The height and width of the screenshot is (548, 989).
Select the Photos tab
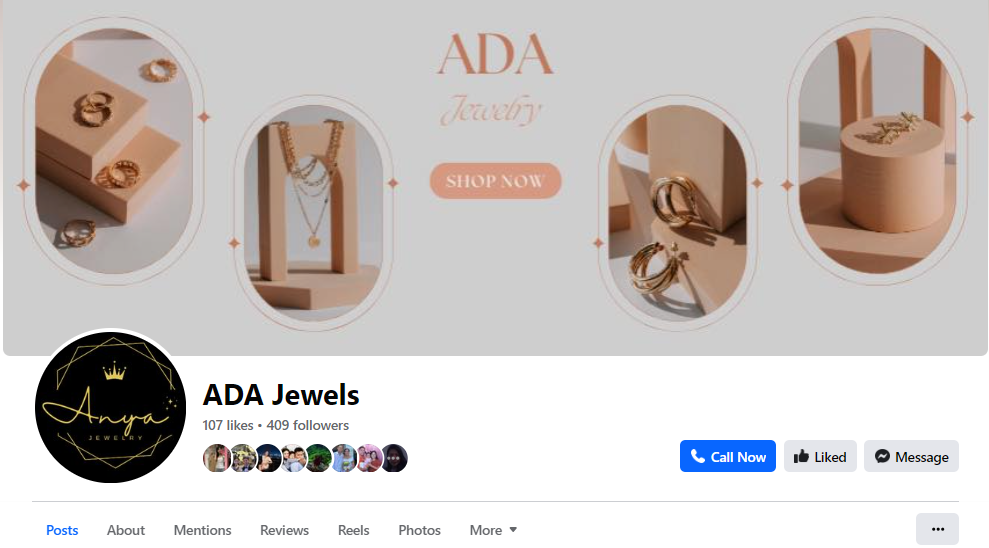[419, 530]
